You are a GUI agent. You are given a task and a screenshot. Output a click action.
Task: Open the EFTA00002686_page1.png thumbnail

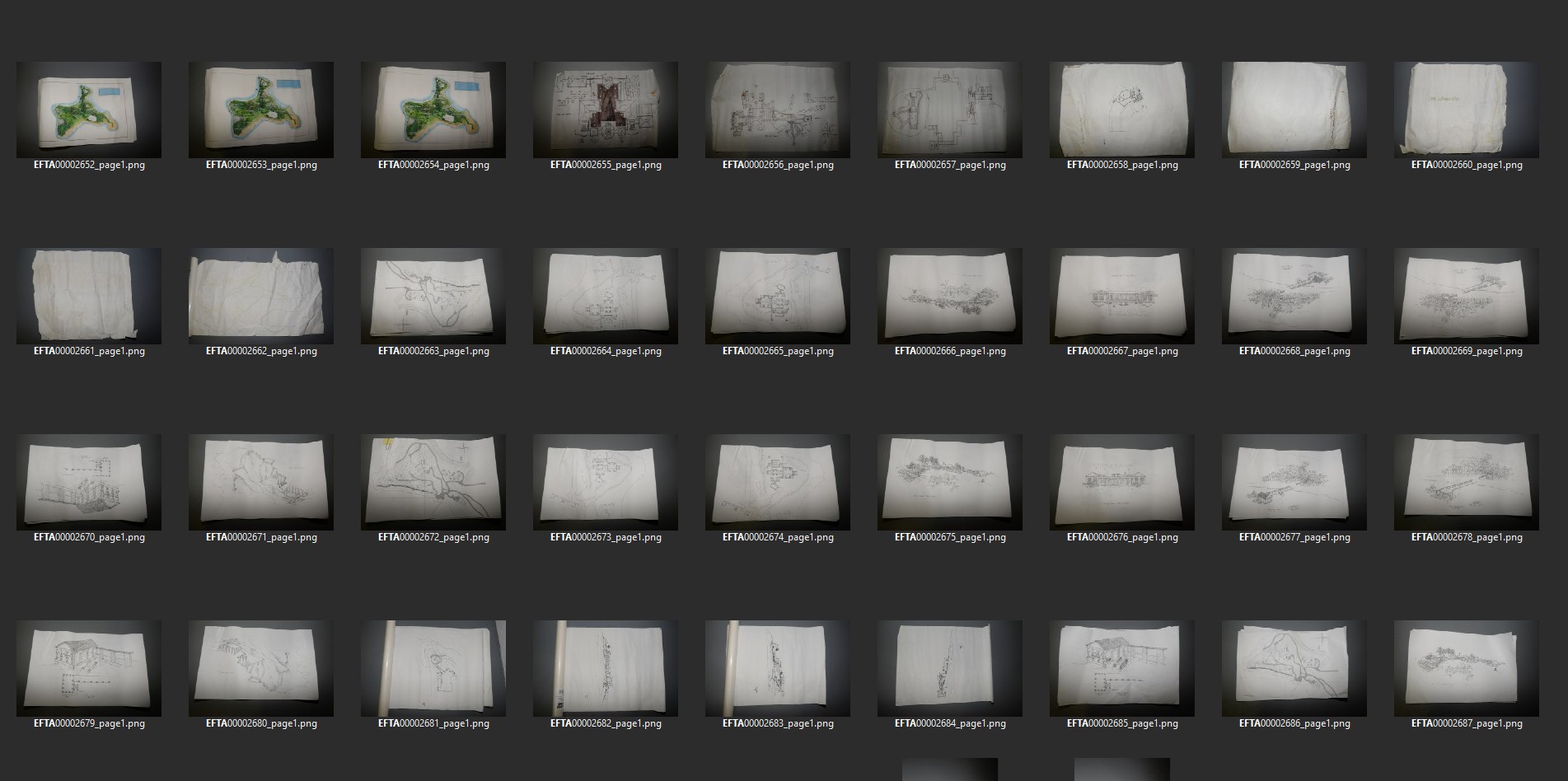[1294, 668]
